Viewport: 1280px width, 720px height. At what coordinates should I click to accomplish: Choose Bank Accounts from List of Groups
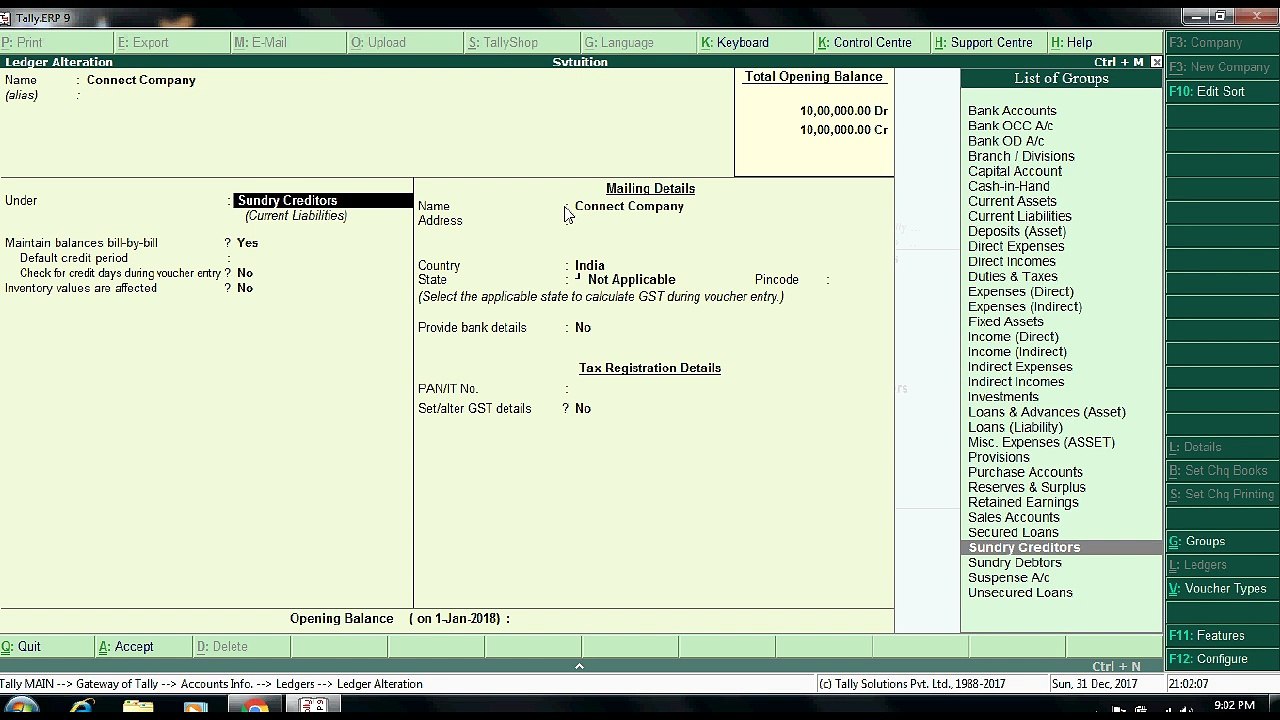click(1012, 111)
